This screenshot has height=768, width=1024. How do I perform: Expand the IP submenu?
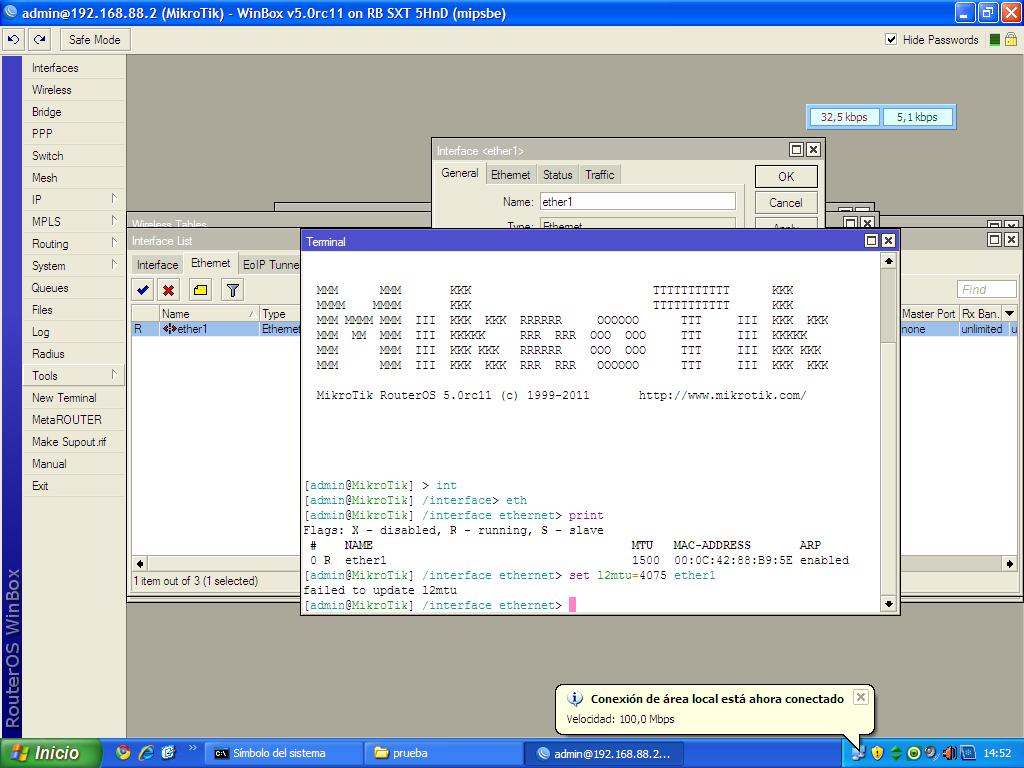tap(114, 198)
